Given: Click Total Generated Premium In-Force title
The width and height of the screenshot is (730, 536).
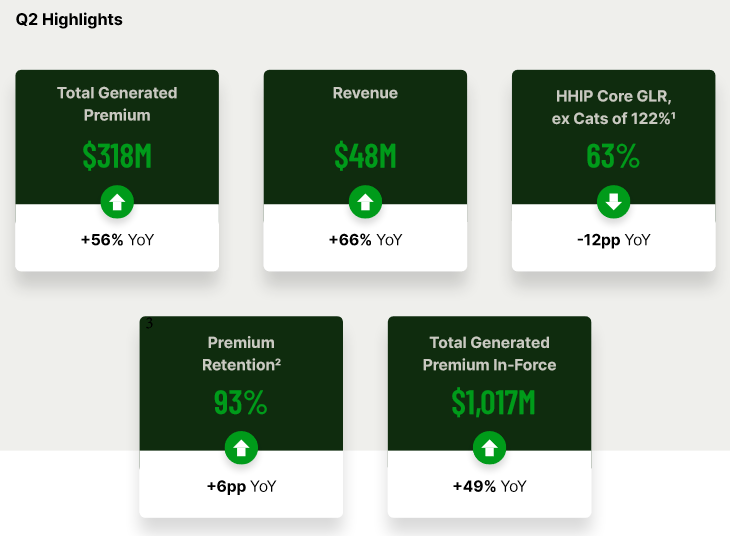Looking at the screenshot, I should [x=489, y=353].
